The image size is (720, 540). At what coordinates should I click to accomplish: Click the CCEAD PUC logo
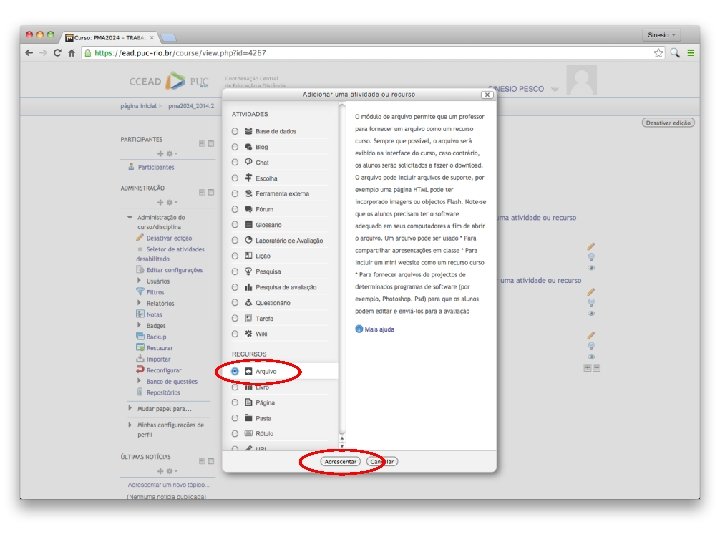coord(169,81)
